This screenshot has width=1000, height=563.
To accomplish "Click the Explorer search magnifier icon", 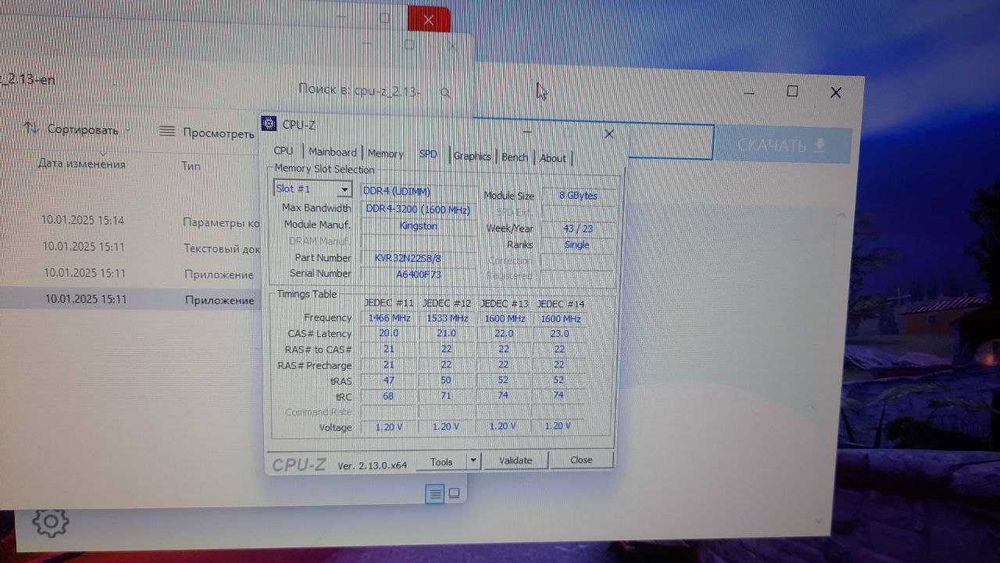I will pyautogui.click(x=445, y=93).
